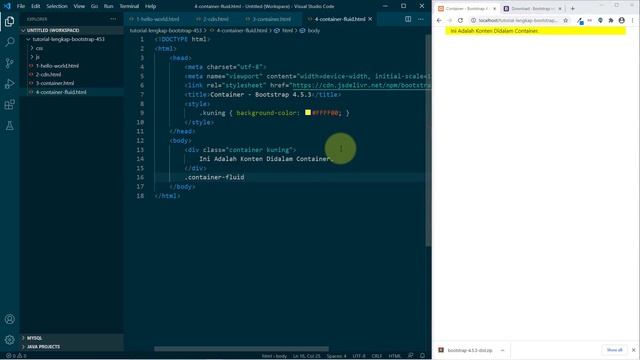Expand the JAVA PROJECTS panel
The height and width of the screenshot is (360, 640).
click(43, 347)
